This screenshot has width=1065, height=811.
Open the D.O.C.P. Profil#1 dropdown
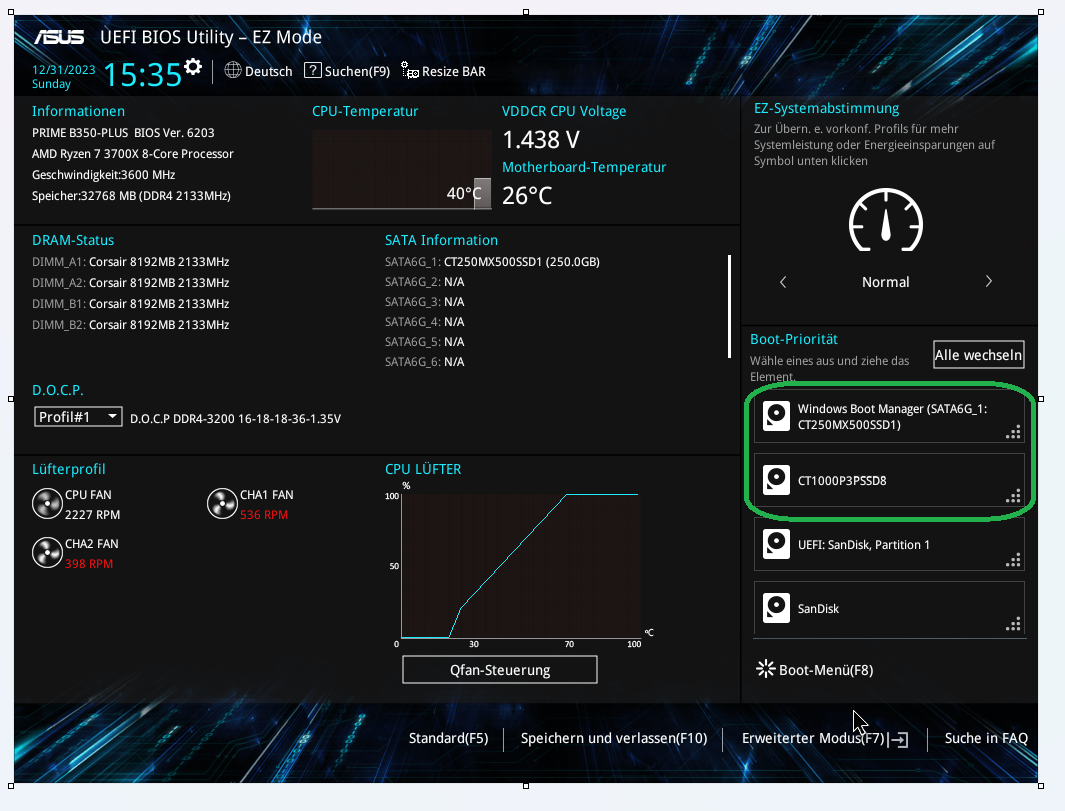(x=78, y=416)
